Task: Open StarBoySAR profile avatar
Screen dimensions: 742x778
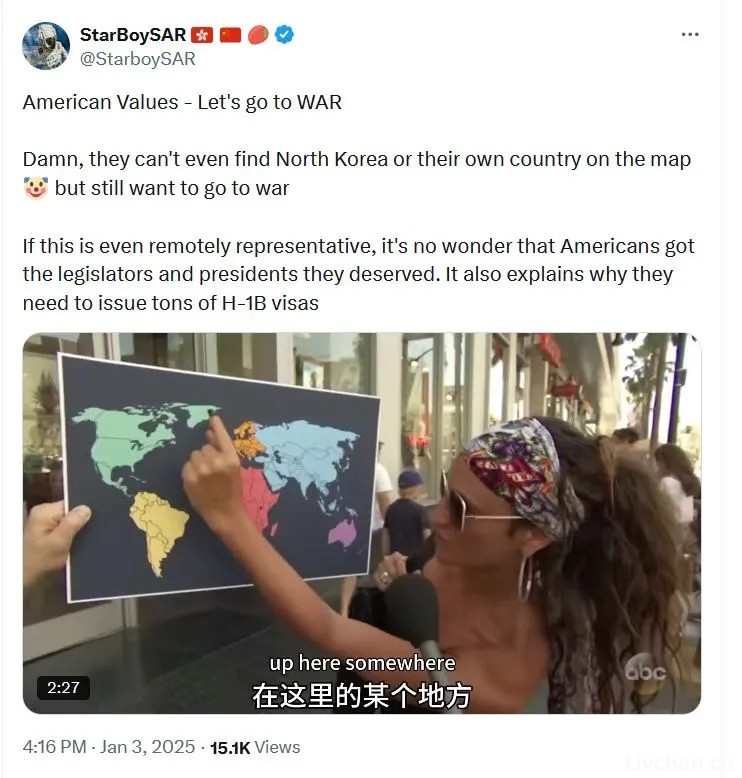Action: coord(46,46)
